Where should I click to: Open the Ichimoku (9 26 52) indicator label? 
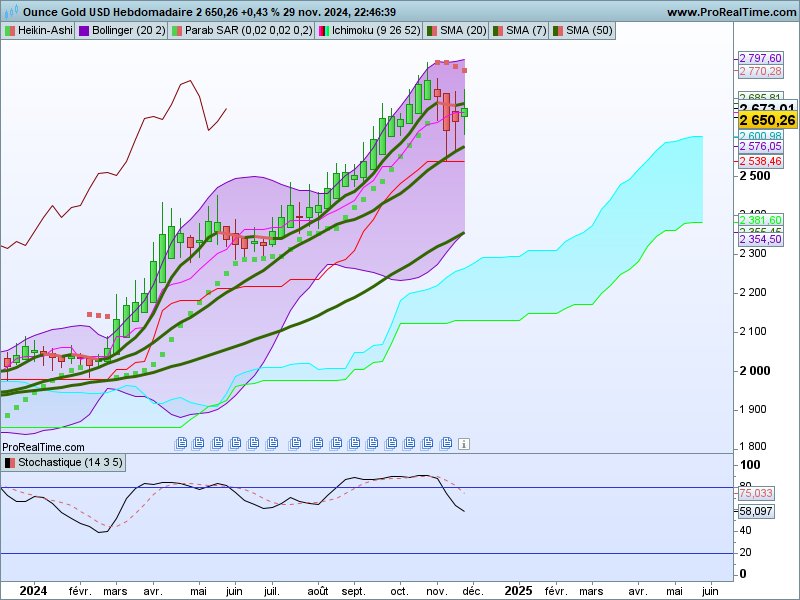pos(369,31)
